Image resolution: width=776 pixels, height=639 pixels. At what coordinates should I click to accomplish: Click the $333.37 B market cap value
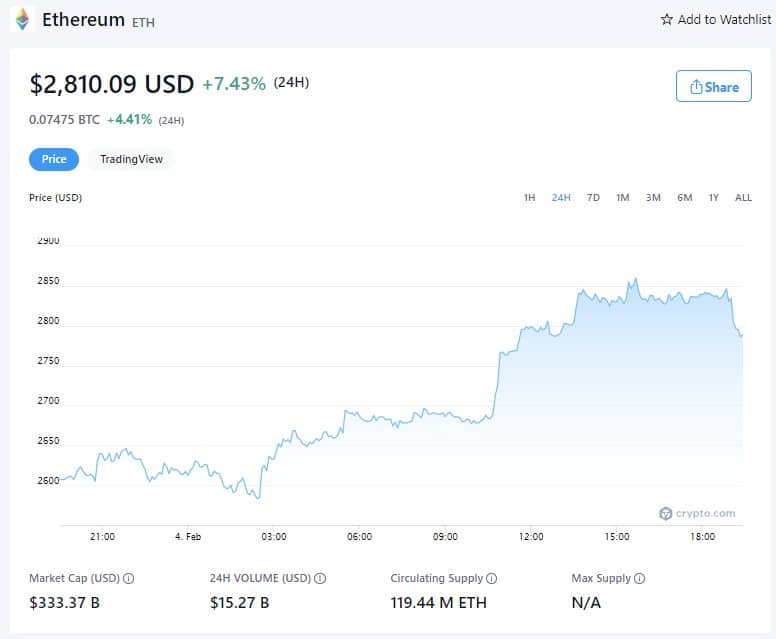point(64,602)
